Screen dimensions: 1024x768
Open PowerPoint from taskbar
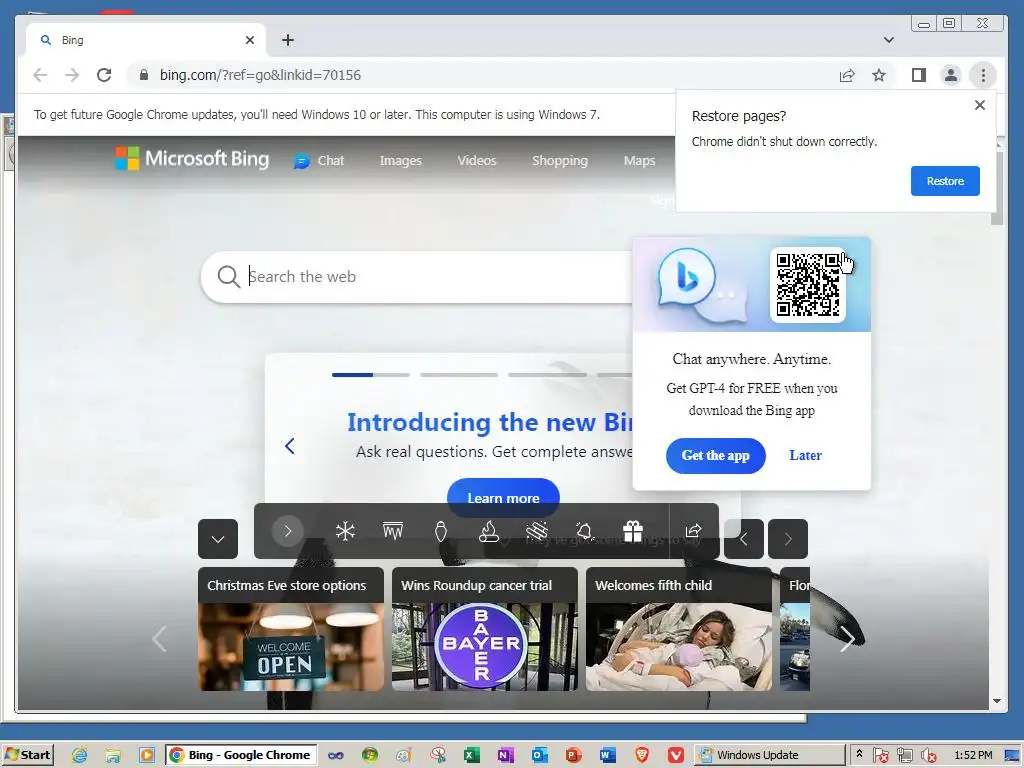[573, 755]
